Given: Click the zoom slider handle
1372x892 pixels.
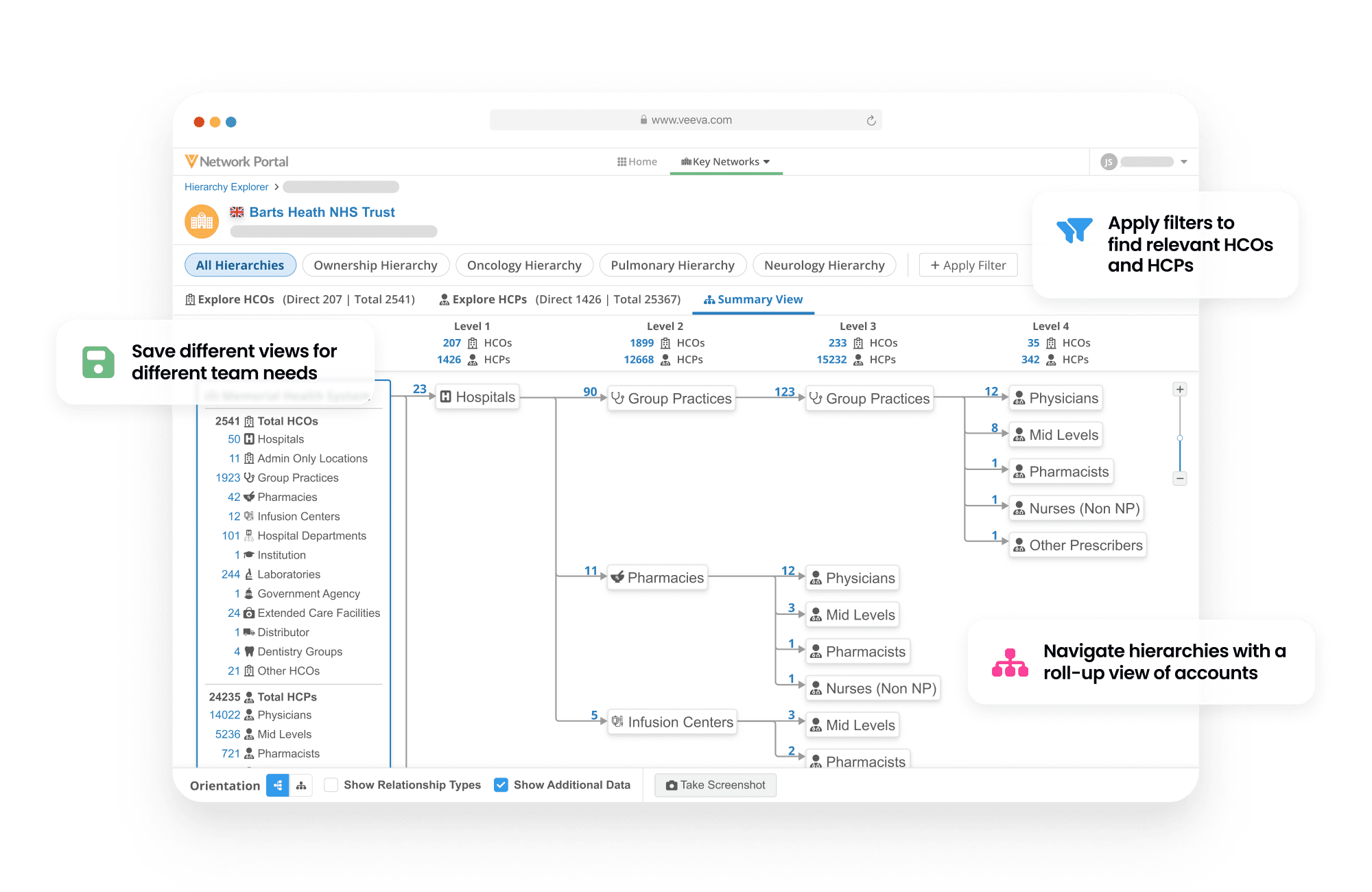Looking at the screenshot, I should point(1180,438).
